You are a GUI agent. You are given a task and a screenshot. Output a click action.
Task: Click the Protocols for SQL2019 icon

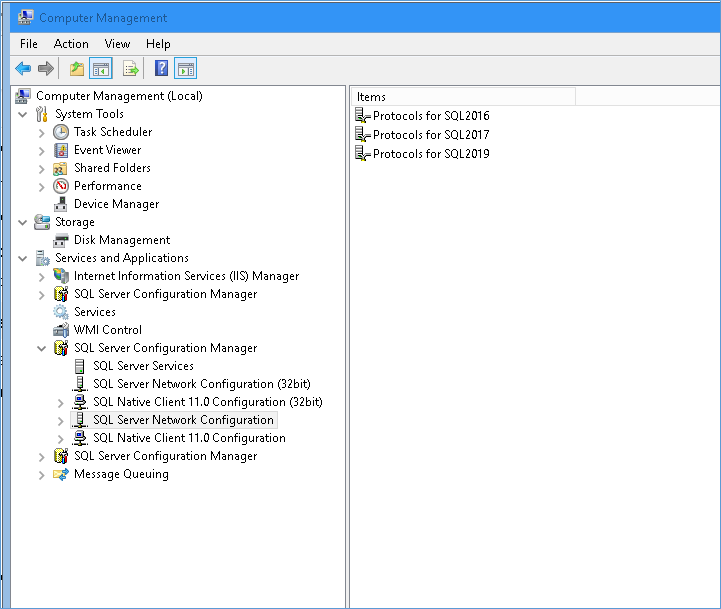[362, 153]
